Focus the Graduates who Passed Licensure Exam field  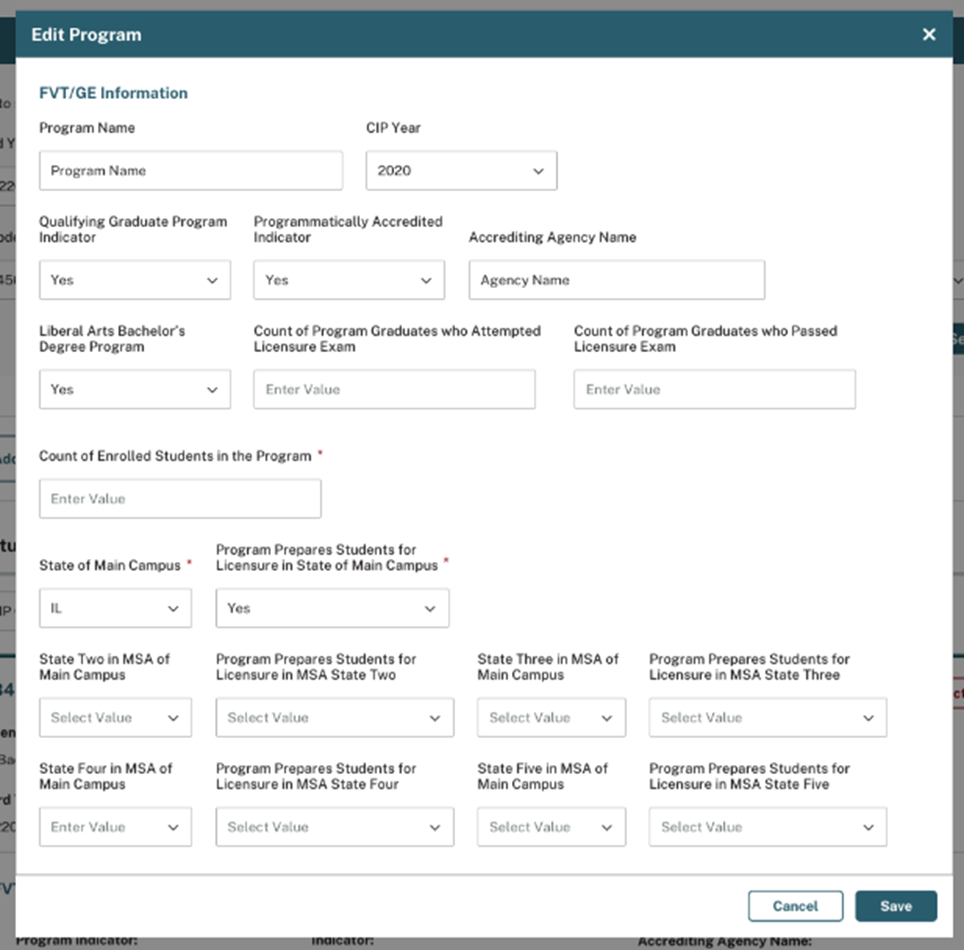714,390
